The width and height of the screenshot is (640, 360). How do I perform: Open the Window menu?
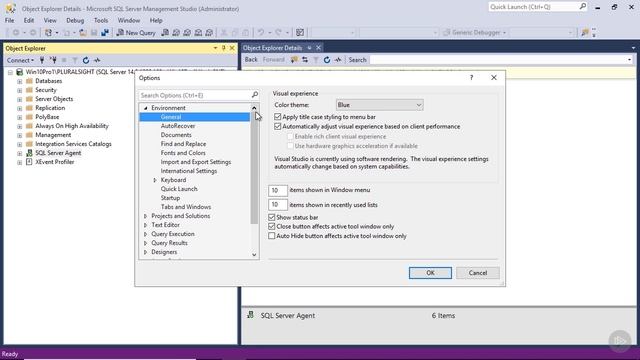tap(129, 20)
